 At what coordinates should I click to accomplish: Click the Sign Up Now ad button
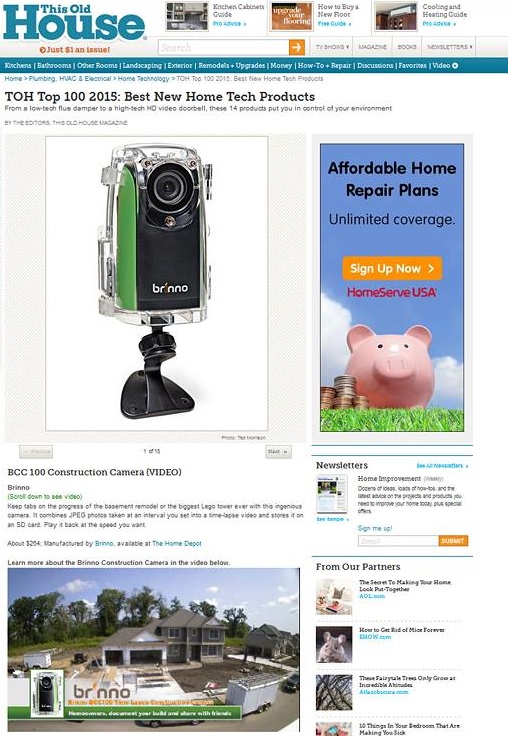[x=392, y=268]
